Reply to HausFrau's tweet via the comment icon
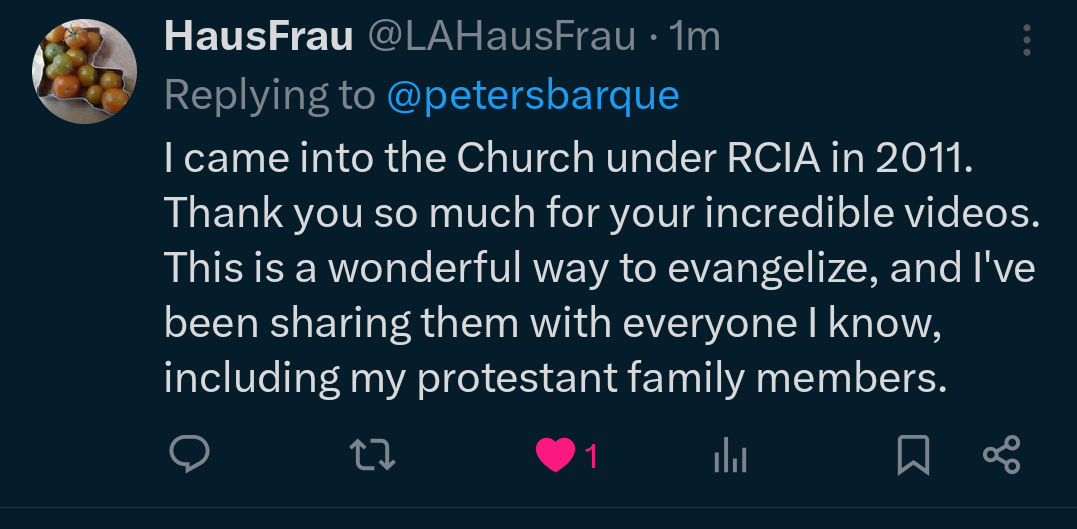The height and width of the screenshot is (529, 1077). (x=188, y=455)
